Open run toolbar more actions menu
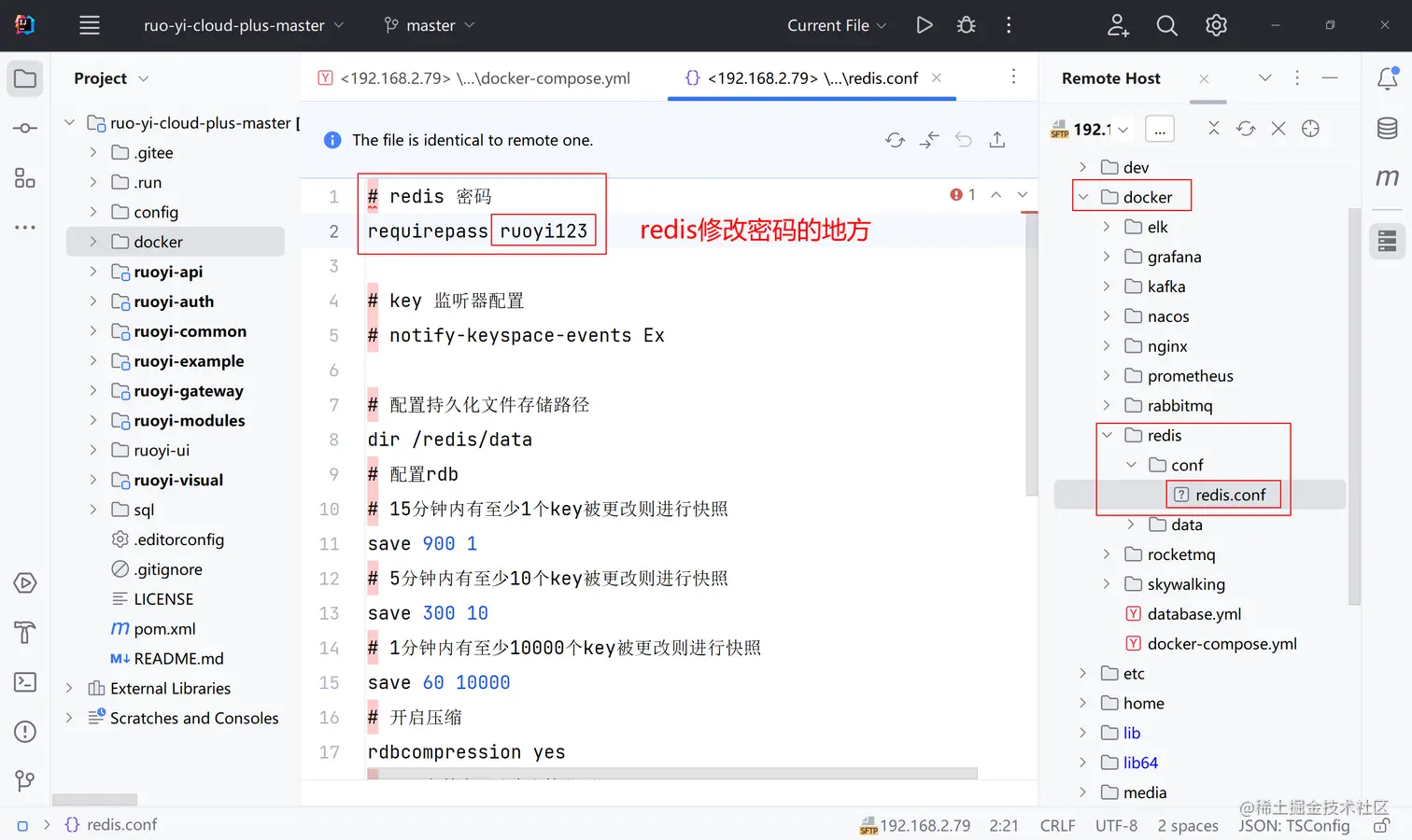 click(1009, 25)
